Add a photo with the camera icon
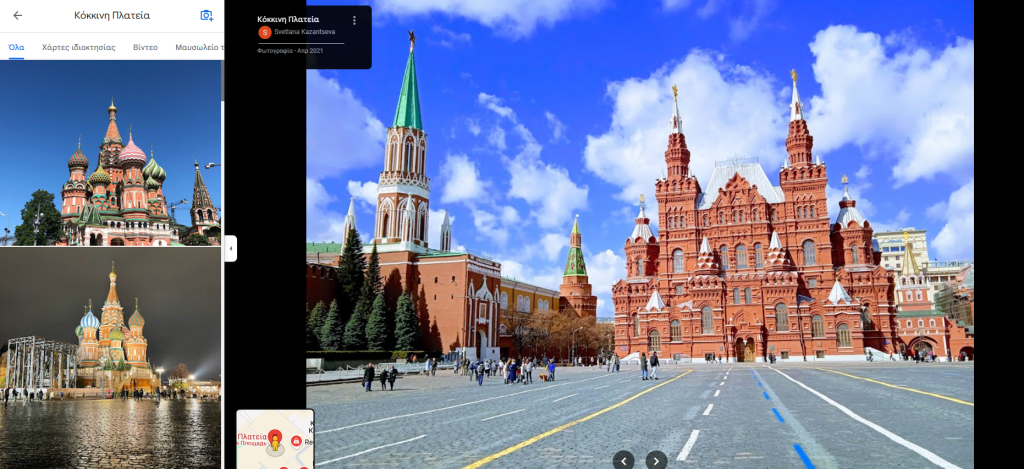Screen dimensions: 1024x469 [x=206, y=15]
